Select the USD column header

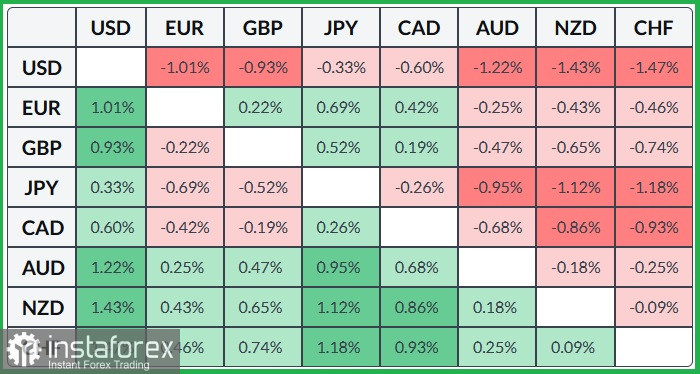tap(111, 28)
